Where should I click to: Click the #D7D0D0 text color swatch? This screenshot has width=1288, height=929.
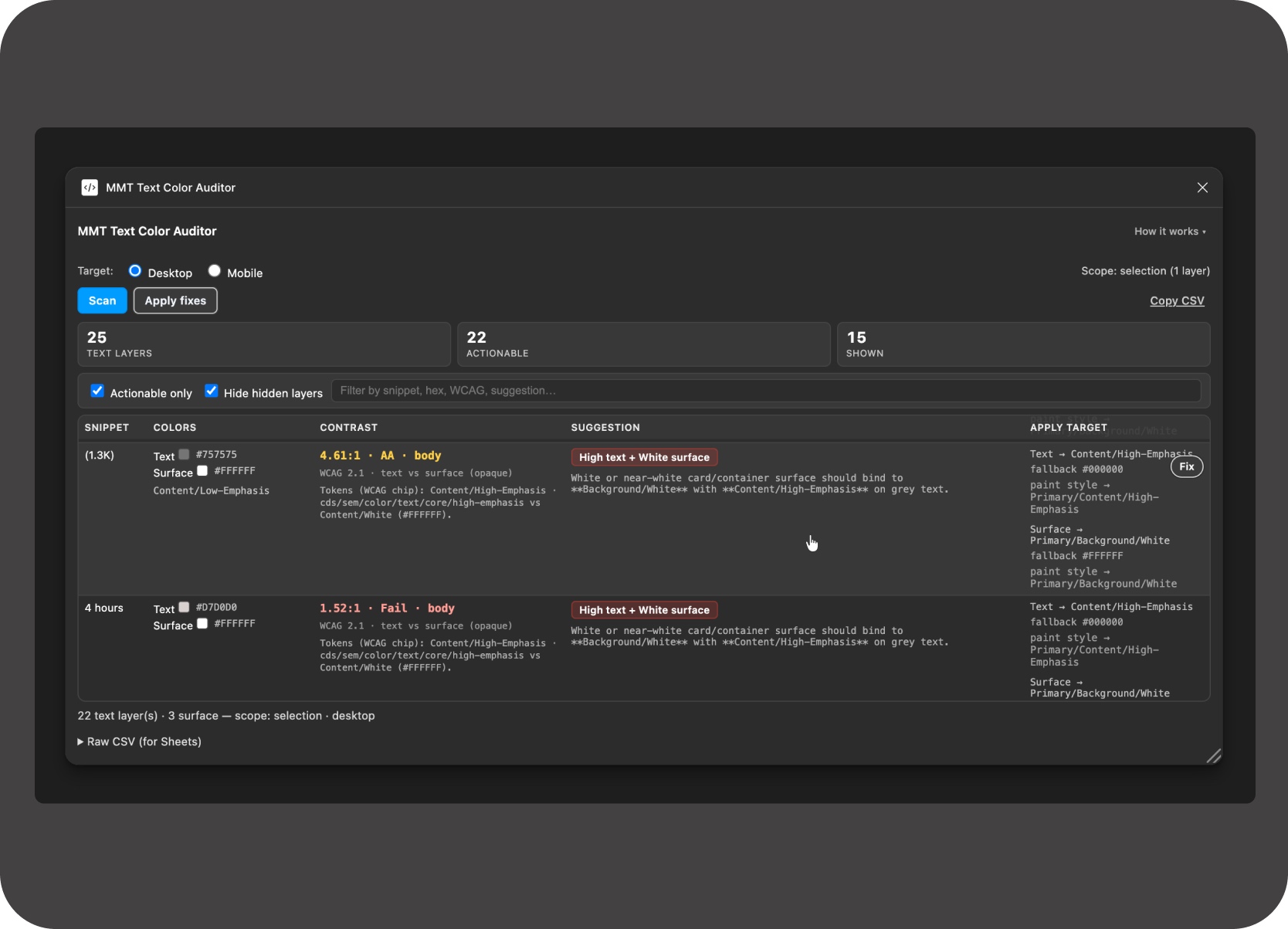[x=184, y=607]
